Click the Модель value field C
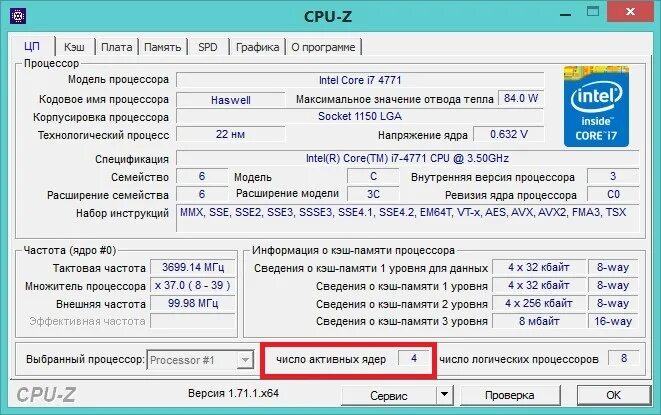Screen dimensions: 661x415 coord(373,176)
